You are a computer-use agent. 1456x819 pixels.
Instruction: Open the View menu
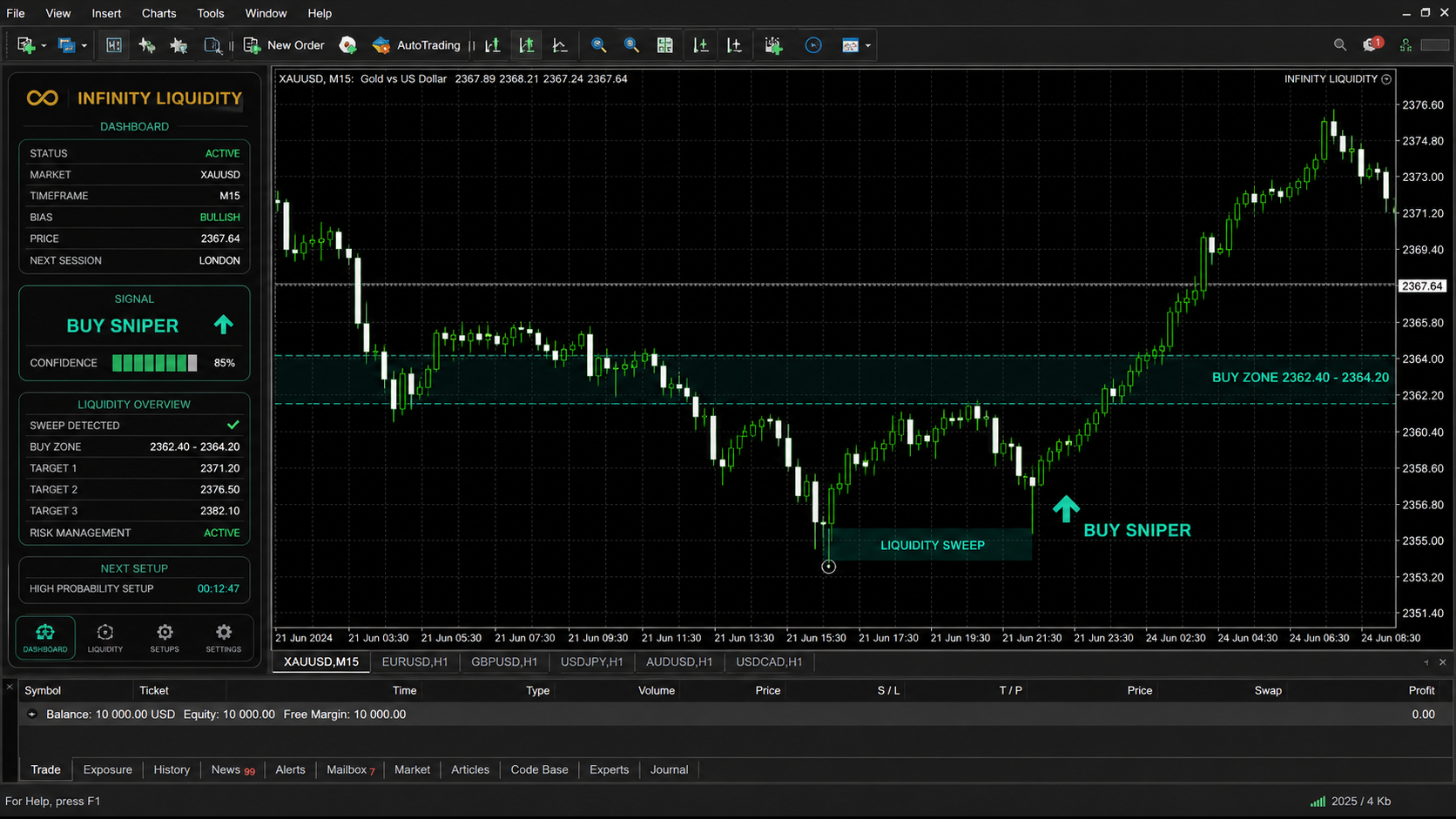pyautogui.click(x=58, y=13)
